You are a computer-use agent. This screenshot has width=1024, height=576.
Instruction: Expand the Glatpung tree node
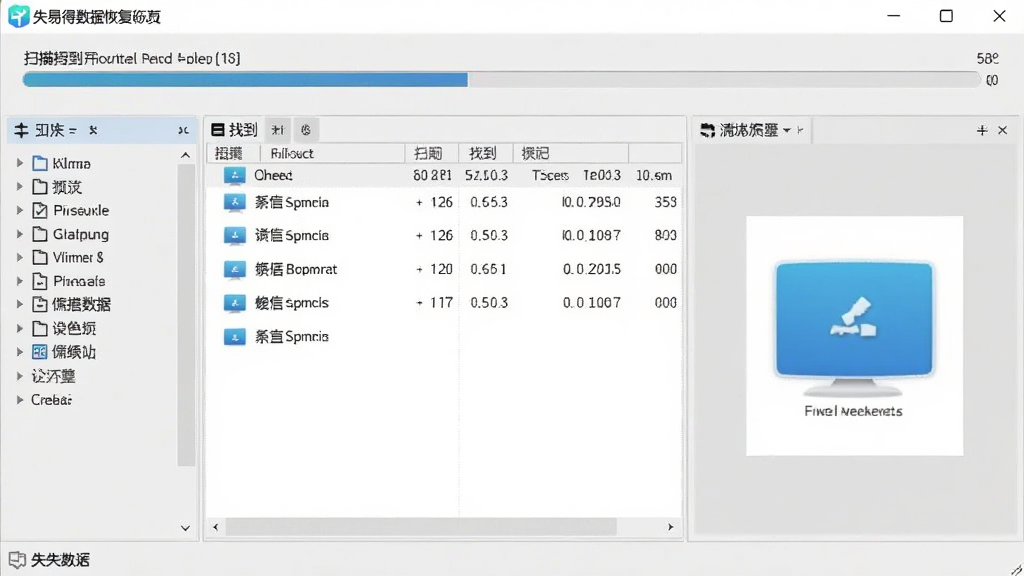pos(20,234)
